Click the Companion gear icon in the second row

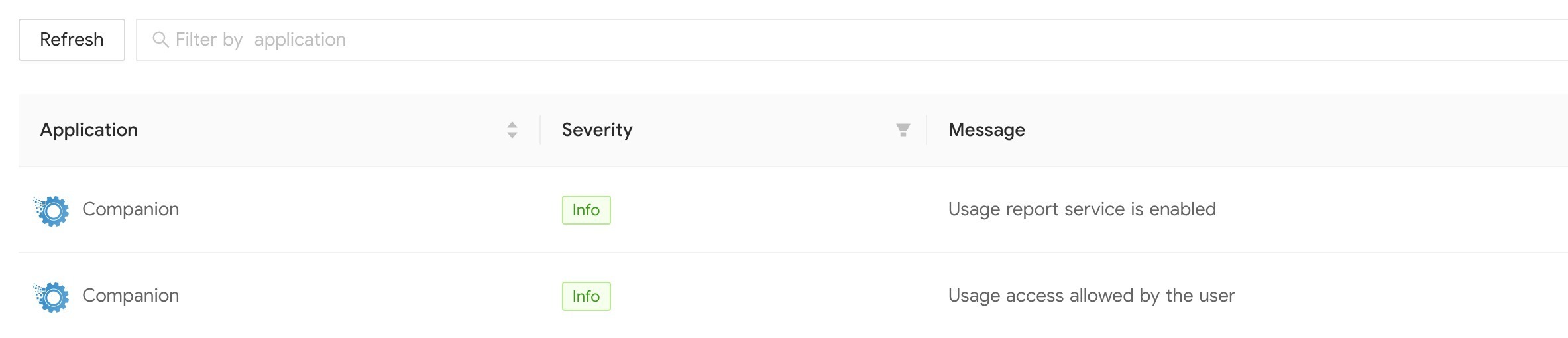tap(51, 297)
